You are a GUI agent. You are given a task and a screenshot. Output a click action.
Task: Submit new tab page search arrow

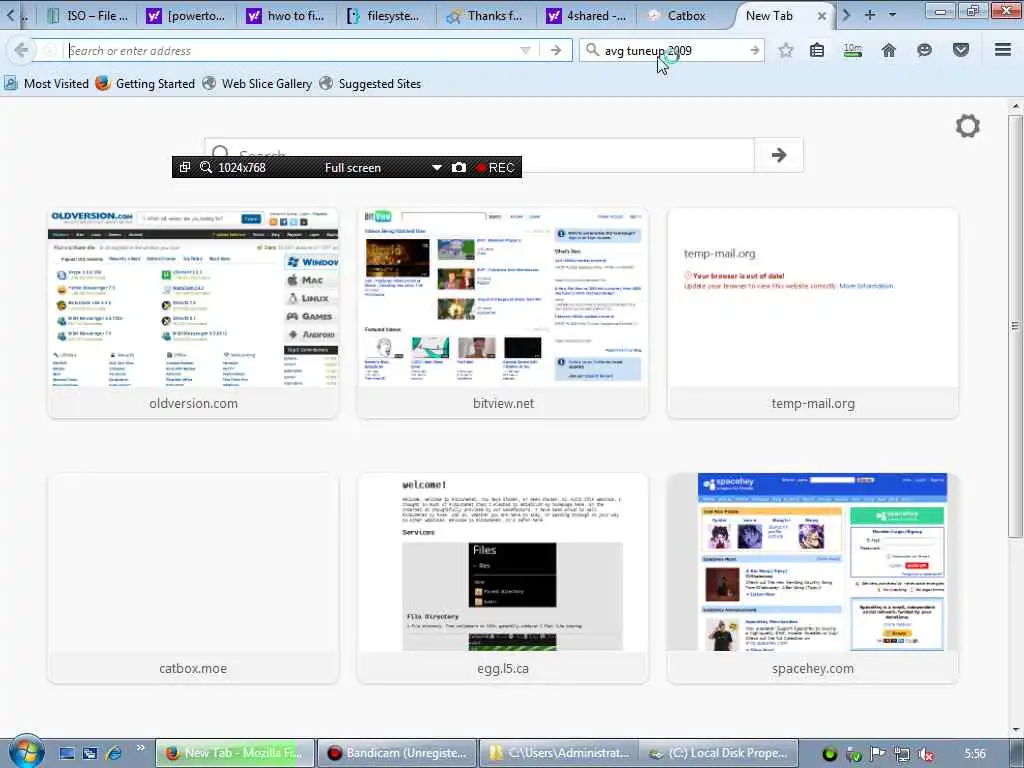(x=778, y=155)
